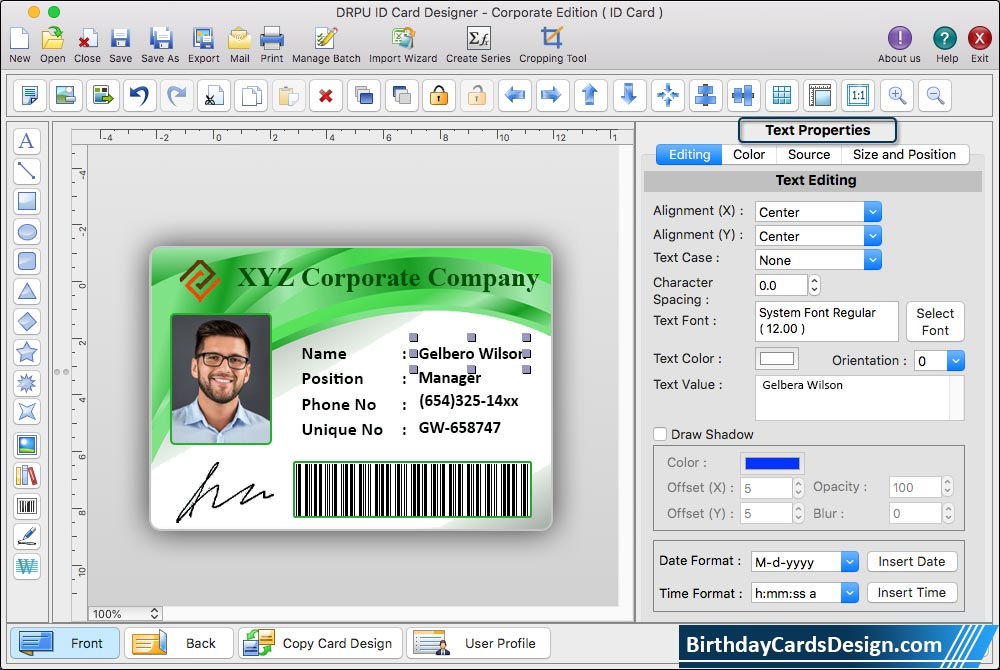
Task: Show the Back side of the card
Action: click(x=179, y=643)
